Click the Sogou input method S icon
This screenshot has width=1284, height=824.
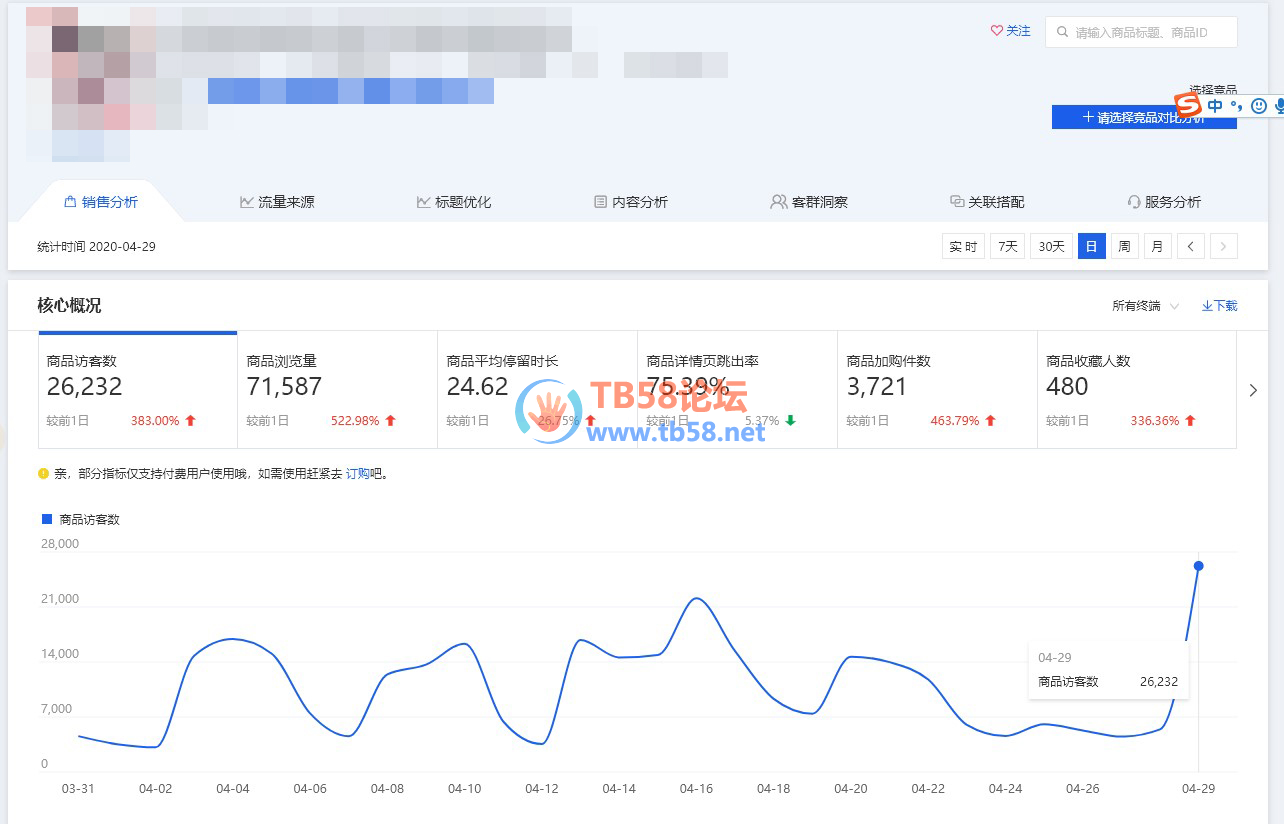point(1187,105)
